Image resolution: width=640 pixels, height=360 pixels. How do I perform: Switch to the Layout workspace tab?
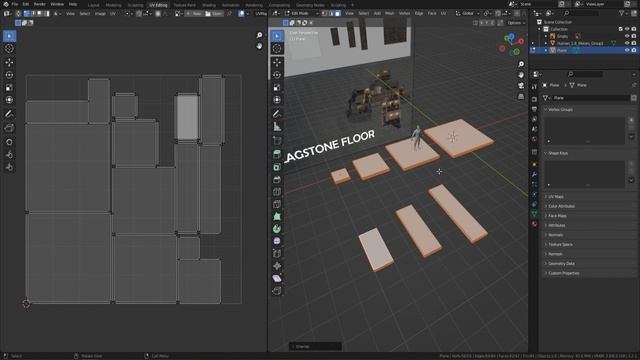pyautogui.click(x=93, y=5)
